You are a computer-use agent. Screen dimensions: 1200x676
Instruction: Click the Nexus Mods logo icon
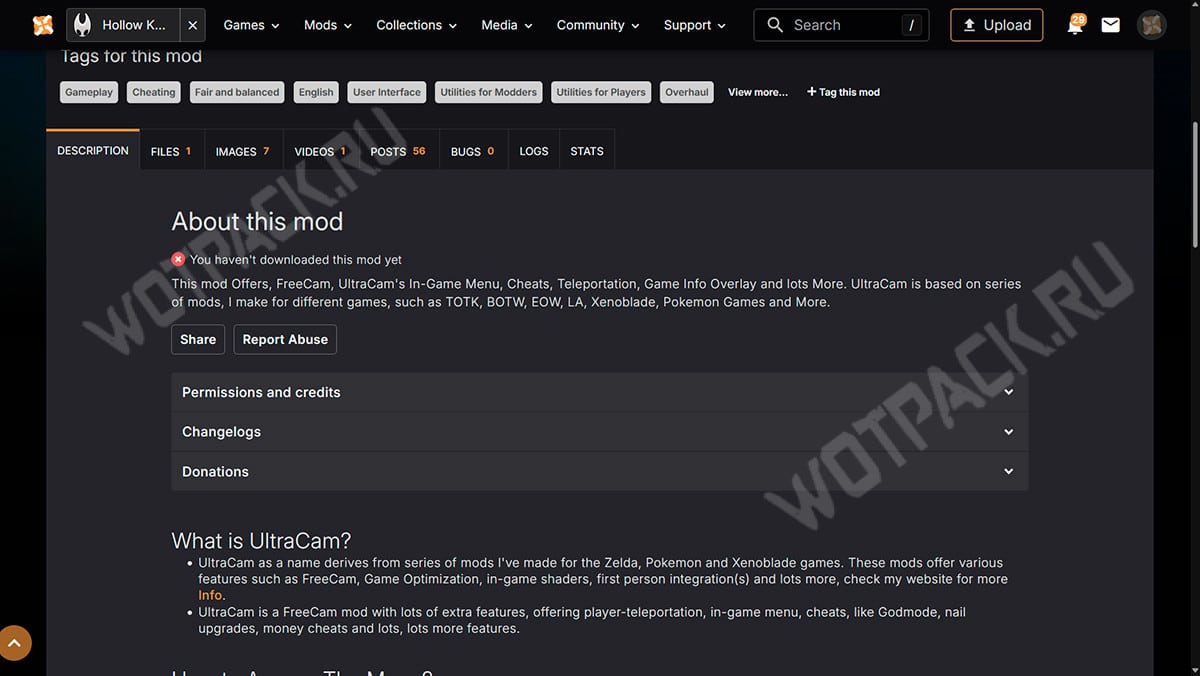pyautogui.click(x=43, y=25)
